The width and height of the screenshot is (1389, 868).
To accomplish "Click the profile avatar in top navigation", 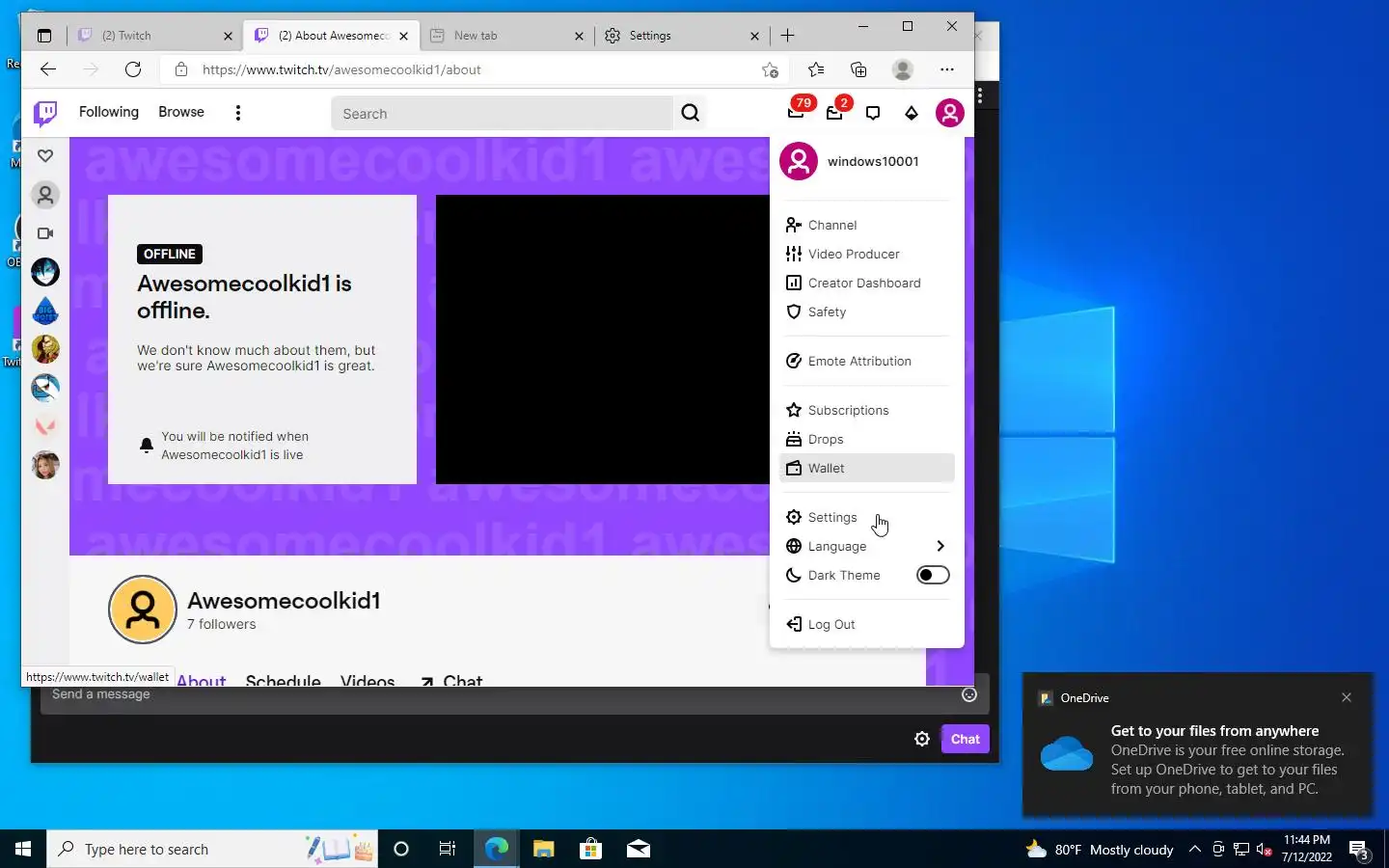I will click(950, 113).
